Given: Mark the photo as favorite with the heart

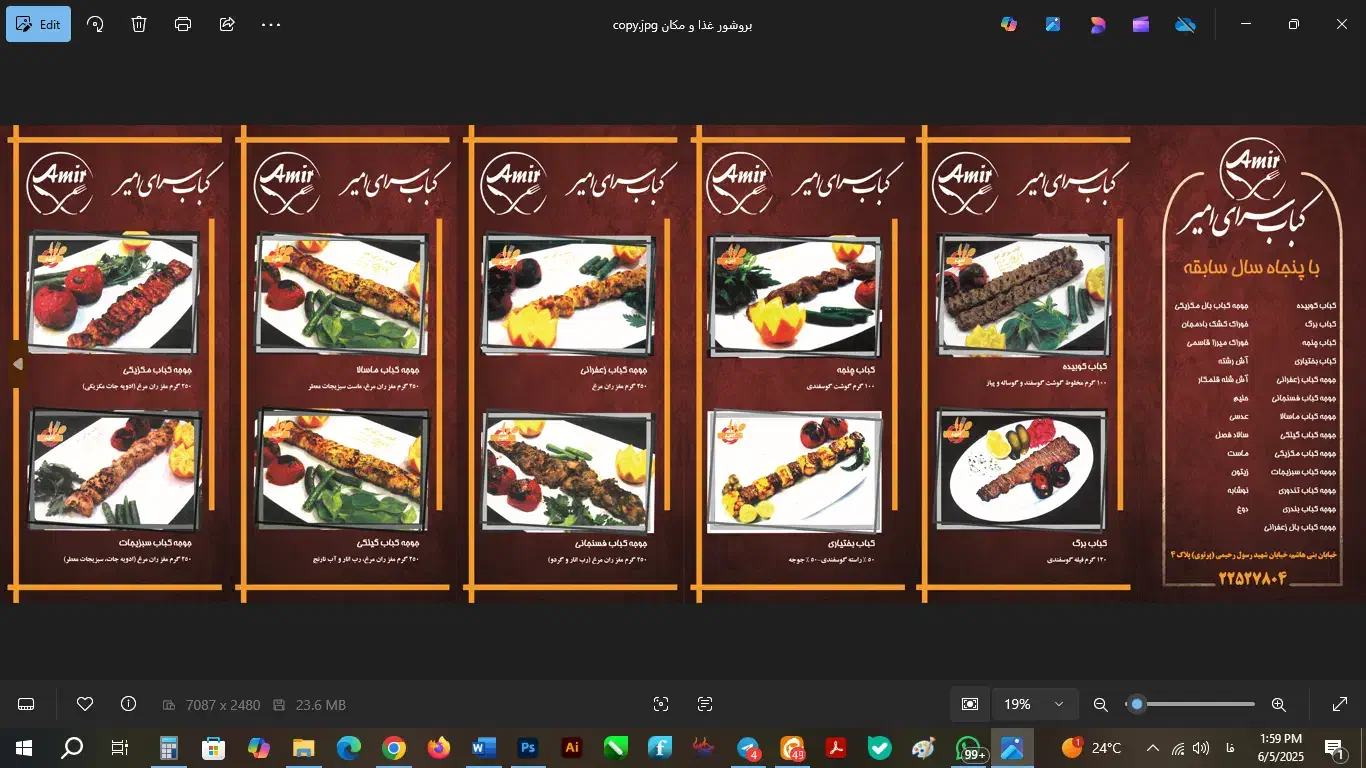Looking at the screenshot, I should [x=85, y=704].
